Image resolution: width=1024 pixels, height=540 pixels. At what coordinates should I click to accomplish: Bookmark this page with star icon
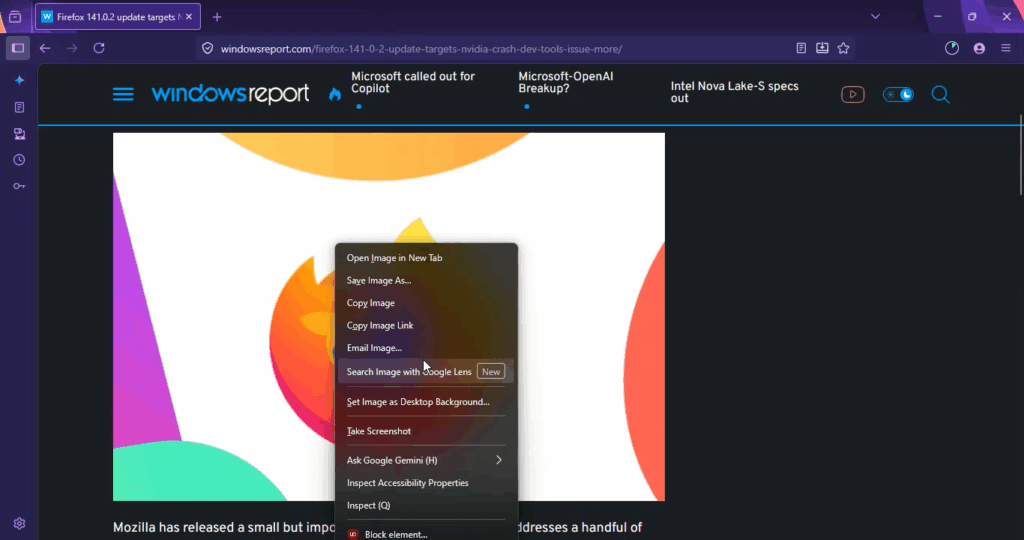tap(843, 48)
